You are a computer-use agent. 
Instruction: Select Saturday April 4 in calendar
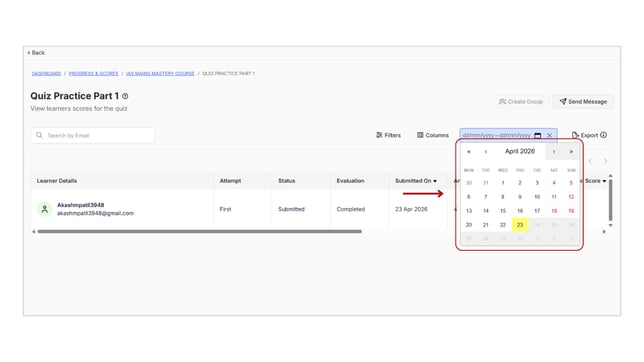[x=554, y=183]
